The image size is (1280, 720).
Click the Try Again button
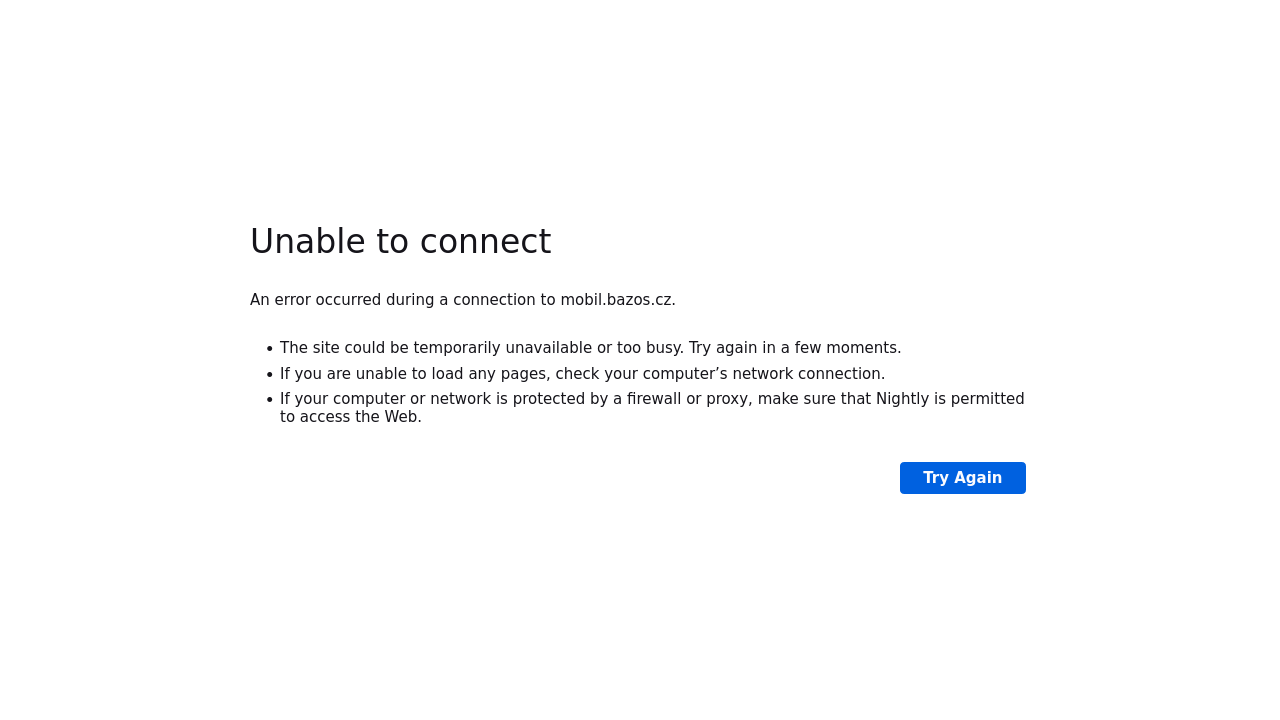963,478
